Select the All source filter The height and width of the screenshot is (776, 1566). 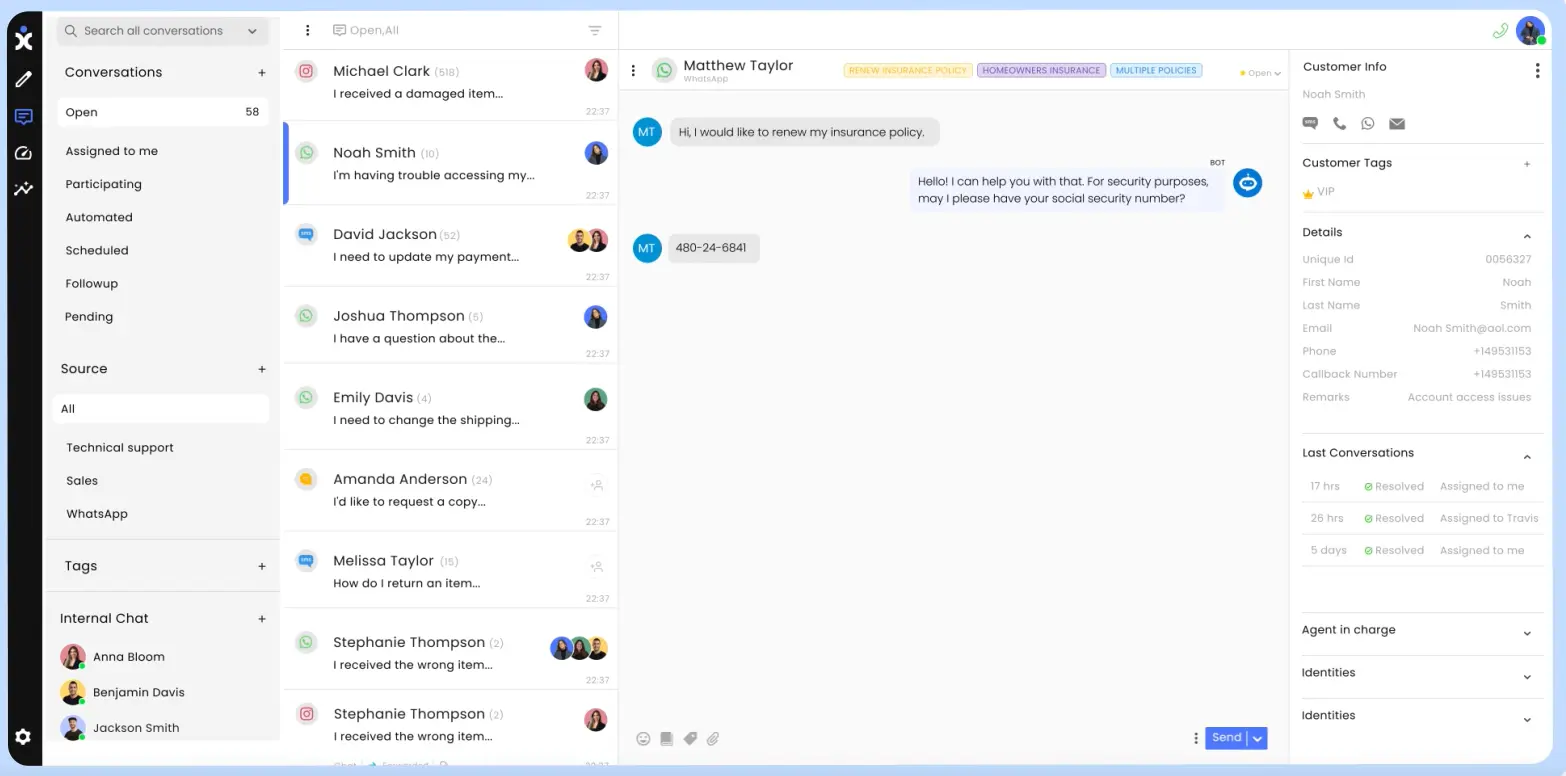coord(67,408)
